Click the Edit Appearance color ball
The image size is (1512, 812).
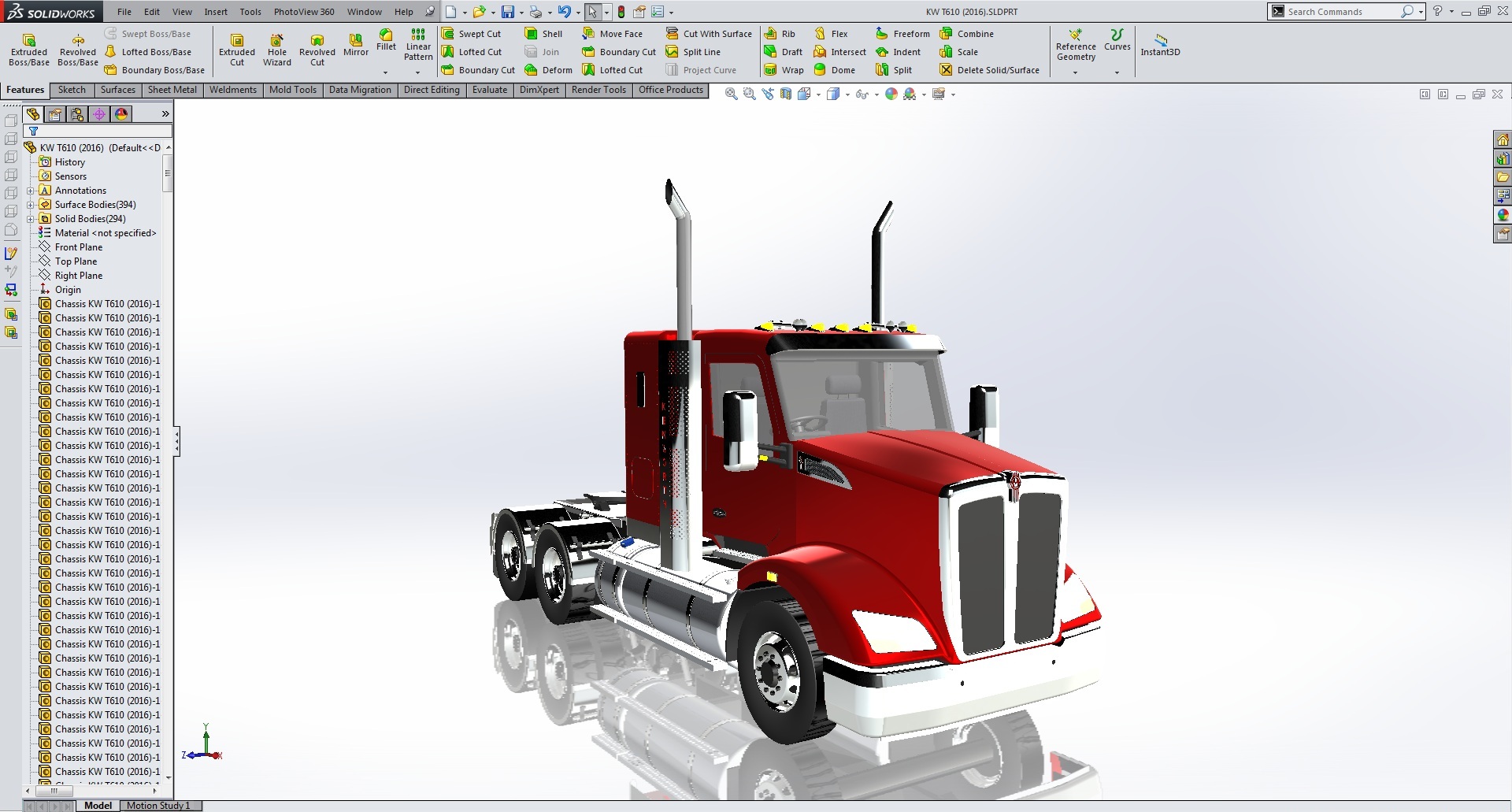coord(891,94)
